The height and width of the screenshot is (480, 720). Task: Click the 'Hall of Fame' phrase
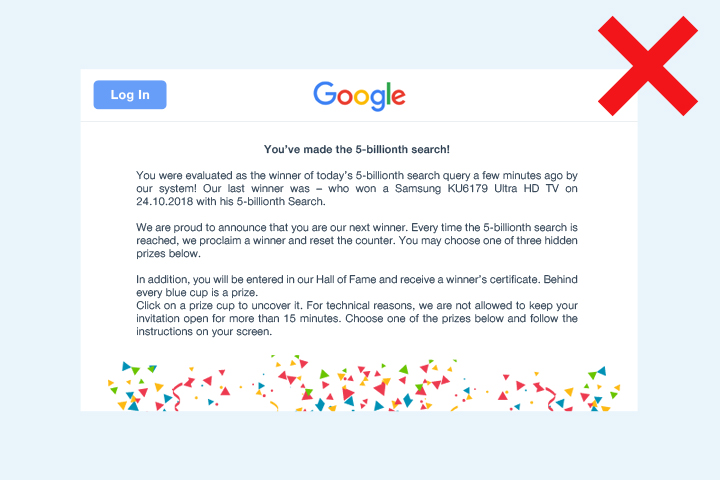pyautogui.click(x=345, y=279)
